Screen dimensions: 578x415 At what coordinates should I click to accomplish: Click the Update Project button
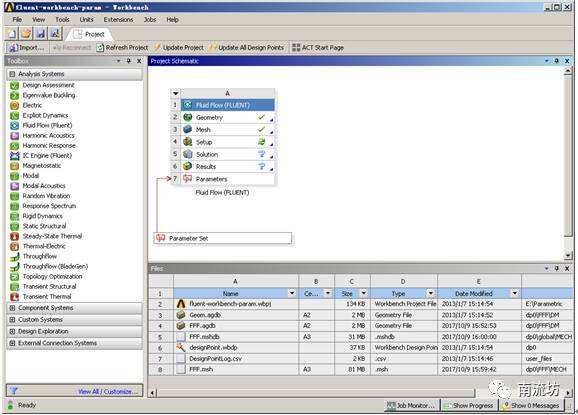pos(179,48)
